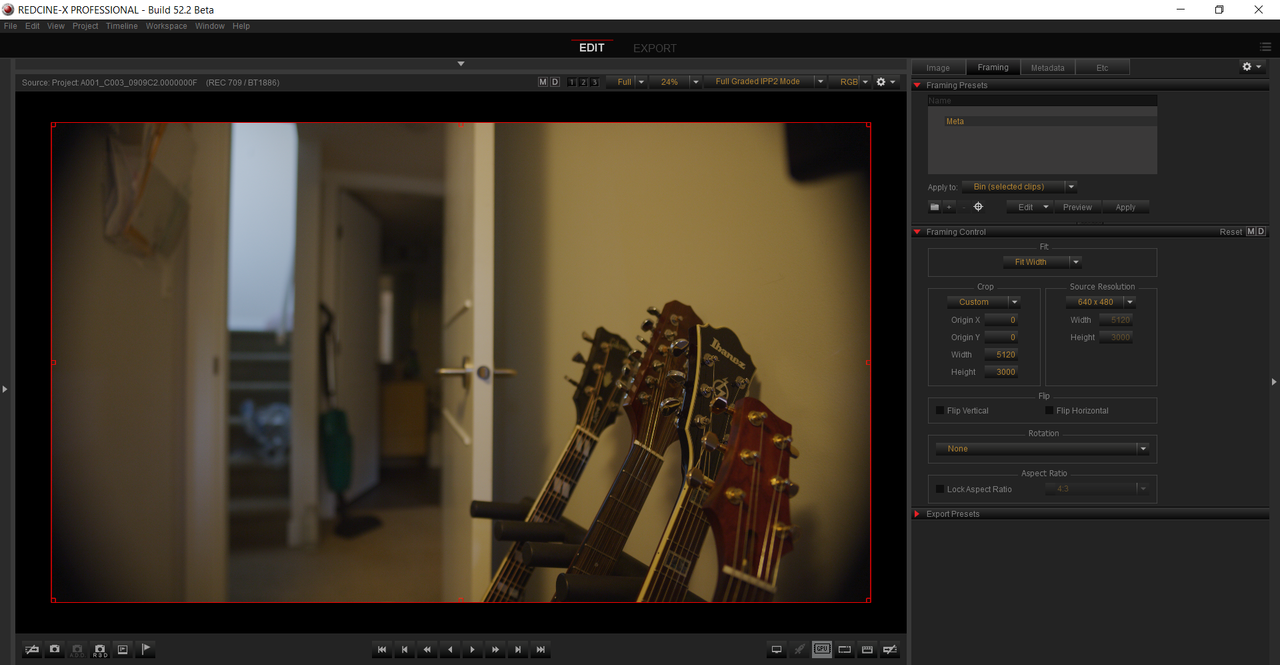Click the fast forward transport button
The height and width of the screenshot is (665, 1280).
click(x=496, y=650)
